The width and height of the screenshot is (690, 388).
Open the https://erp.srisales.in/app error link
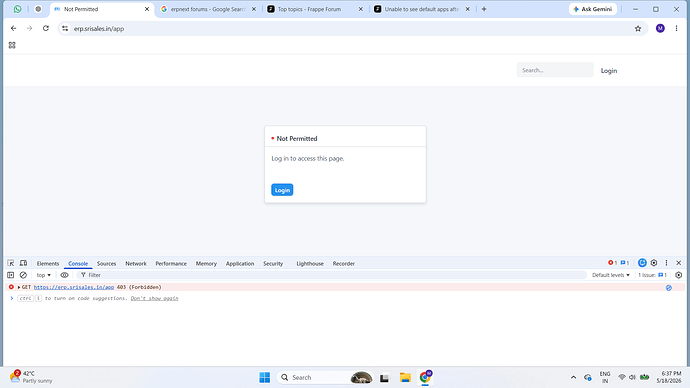click(74, 287)
